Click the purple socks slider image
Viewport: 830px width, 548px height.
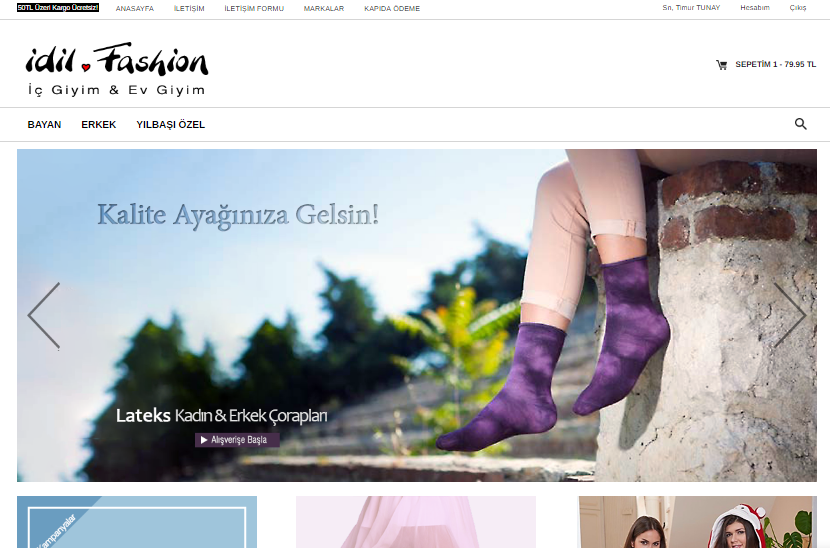417,316
